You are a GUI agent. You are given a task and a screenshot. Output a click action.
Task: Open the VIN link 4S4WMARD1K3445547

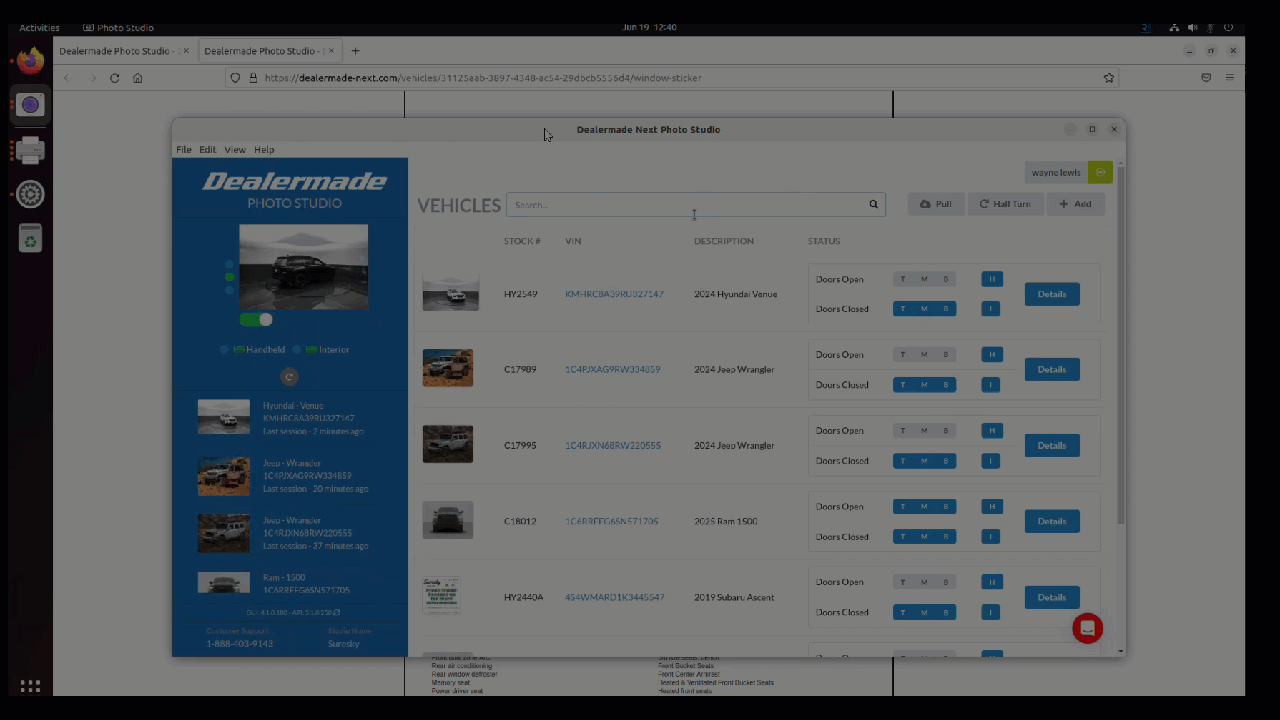click(x=614, y=597)
